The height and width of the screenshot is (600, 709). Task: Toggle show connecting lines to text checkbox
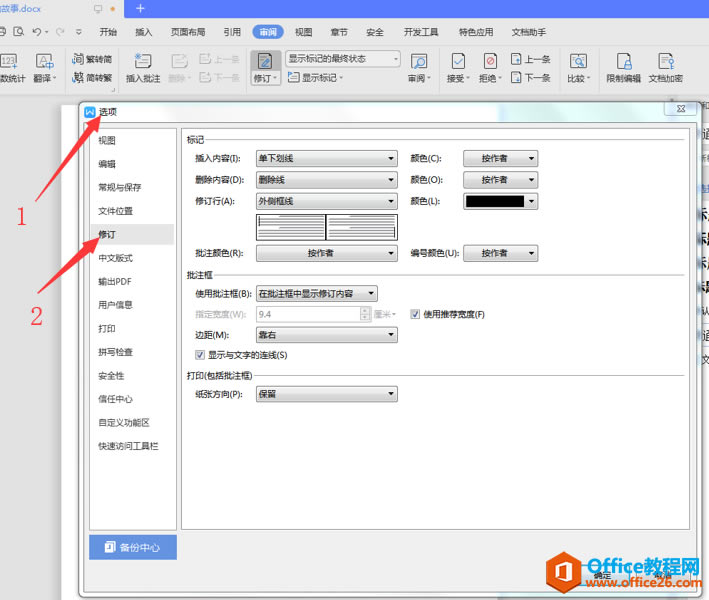tap(200, 355)
